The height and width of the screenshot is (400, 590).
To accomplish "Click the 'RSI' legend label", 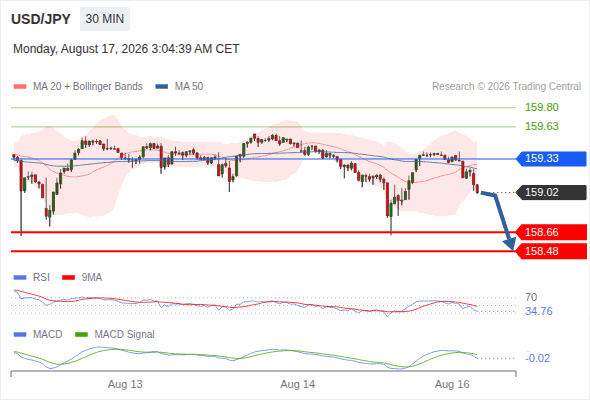I will pos(41,278).
